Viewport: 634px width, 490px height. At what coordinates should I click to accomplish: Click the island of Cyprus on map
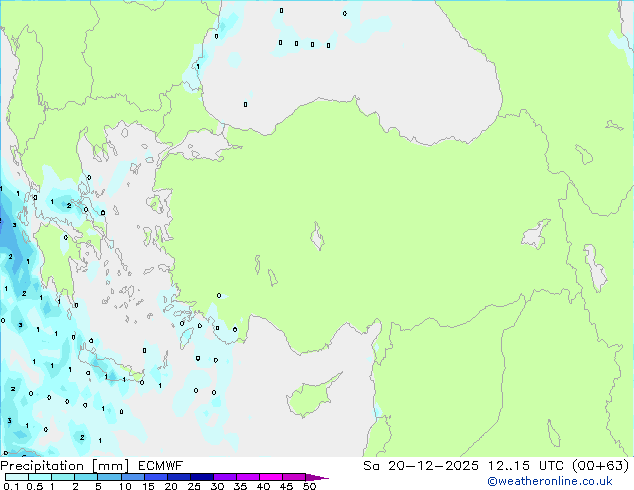coord(311,396)
